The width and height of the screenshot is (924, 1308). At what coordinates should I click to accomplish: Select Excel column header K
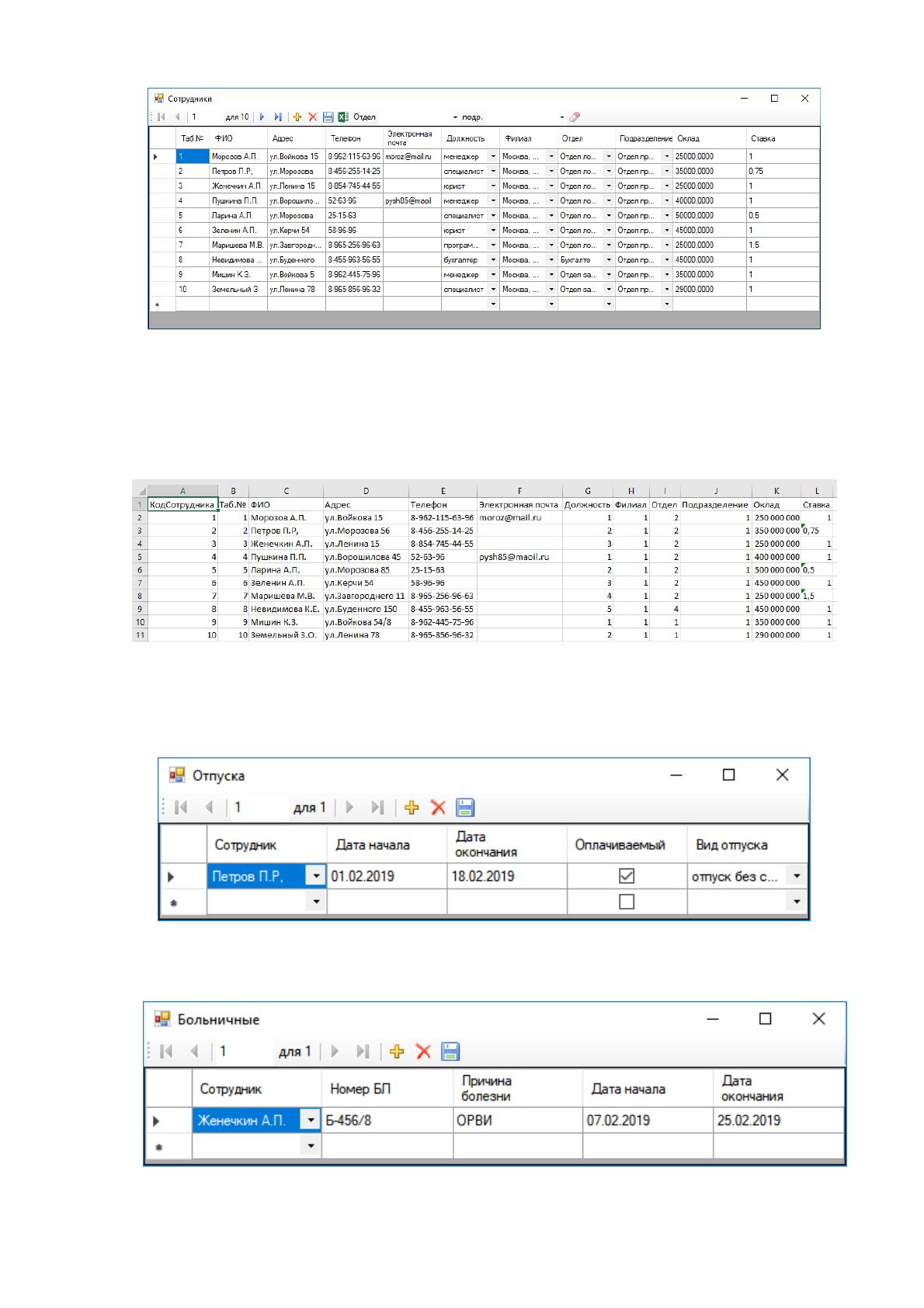(776, 491)
